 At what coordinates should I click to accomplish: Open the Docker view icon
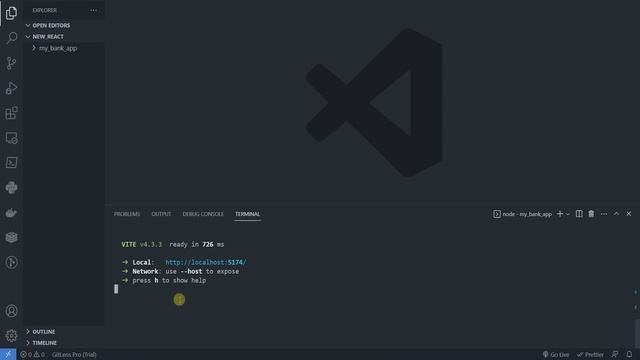point(11,212)
